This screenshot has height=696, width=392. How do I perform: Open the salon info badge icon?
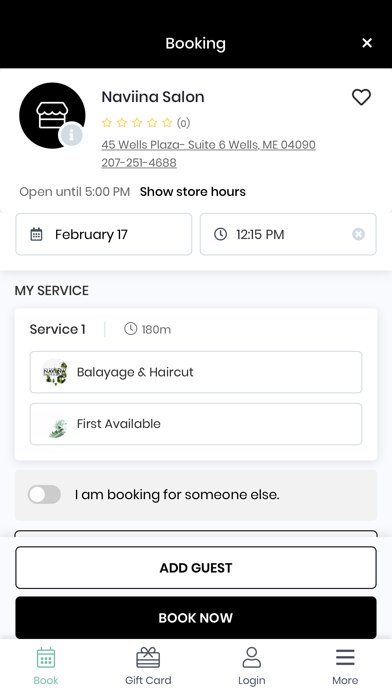click(71, 134)
